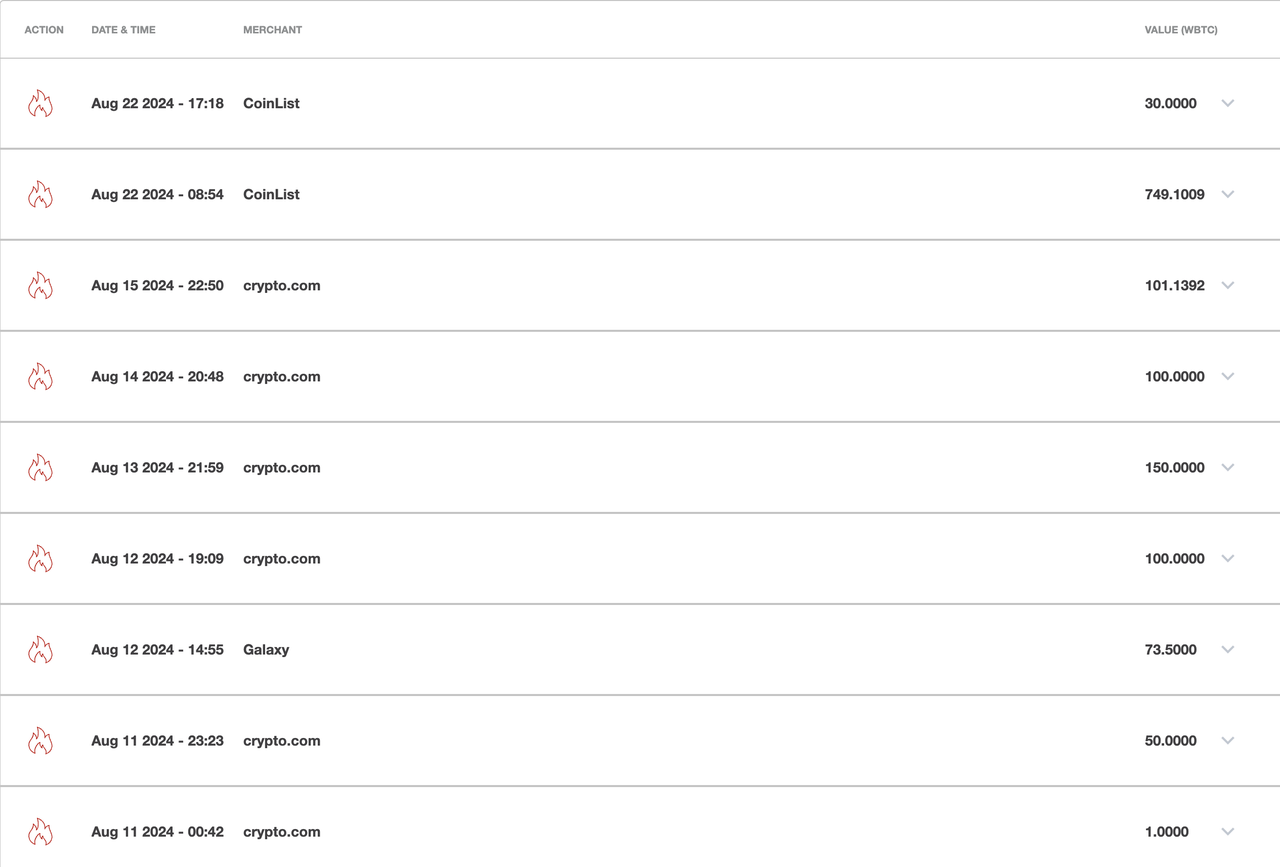Screen dimensions: 1280x867
Task: Expand the 1.0000 WBTC transaction chevron
Action: 1228,831
